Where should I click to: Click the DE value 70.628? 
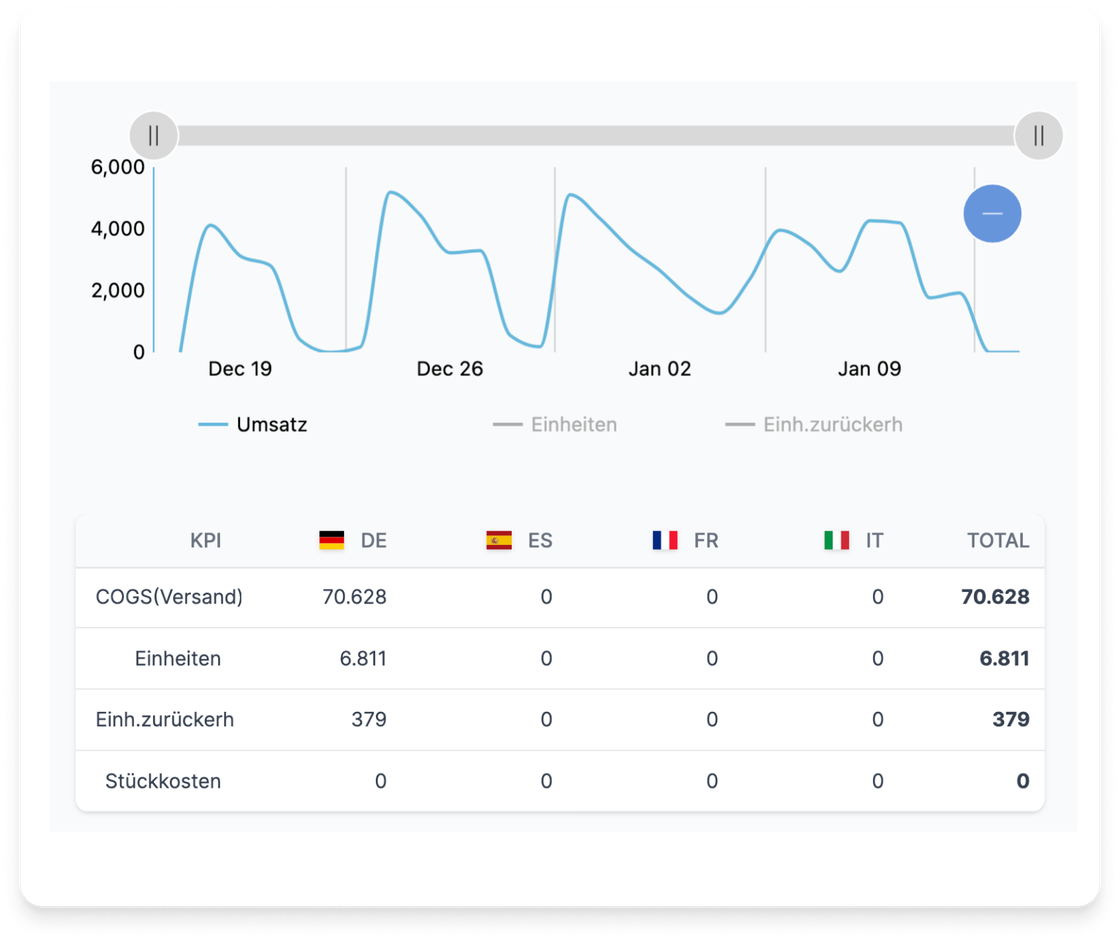[354, 597]
